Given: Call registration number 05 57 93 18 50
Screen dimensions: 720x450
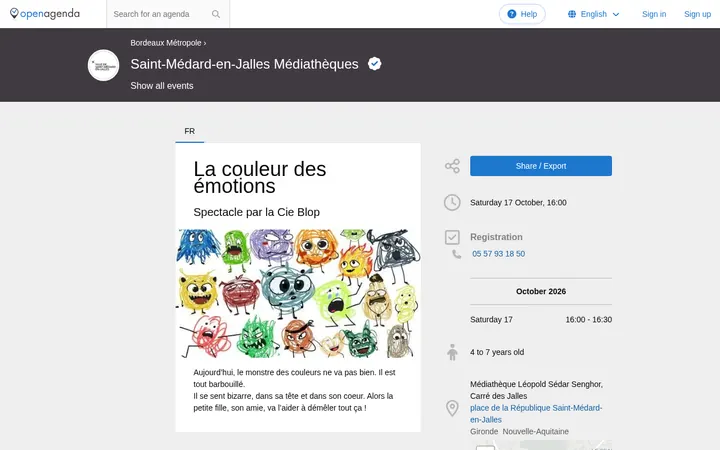Looking at the screenshot, I should point(499,254).
